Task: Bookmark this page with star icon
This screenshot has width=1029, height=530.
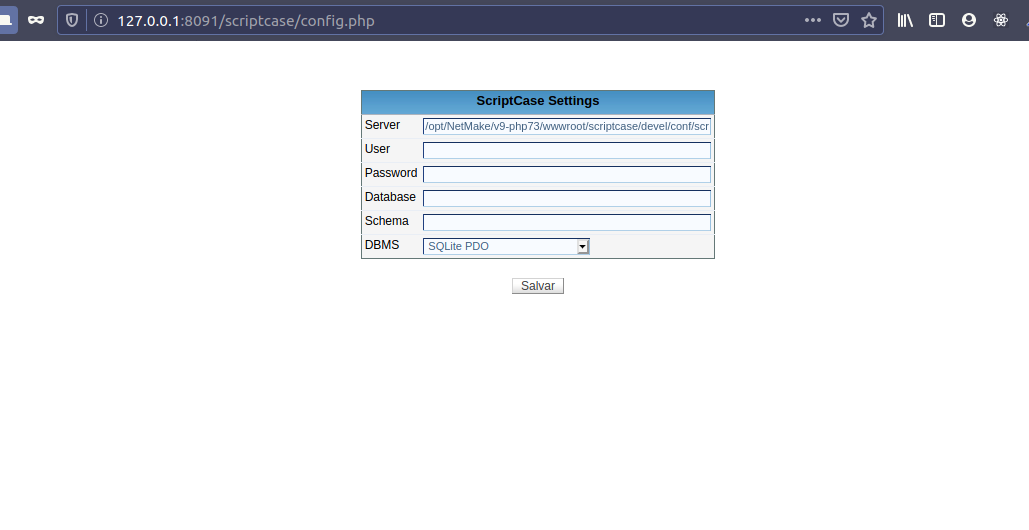Action: click(x=869, y=20)
